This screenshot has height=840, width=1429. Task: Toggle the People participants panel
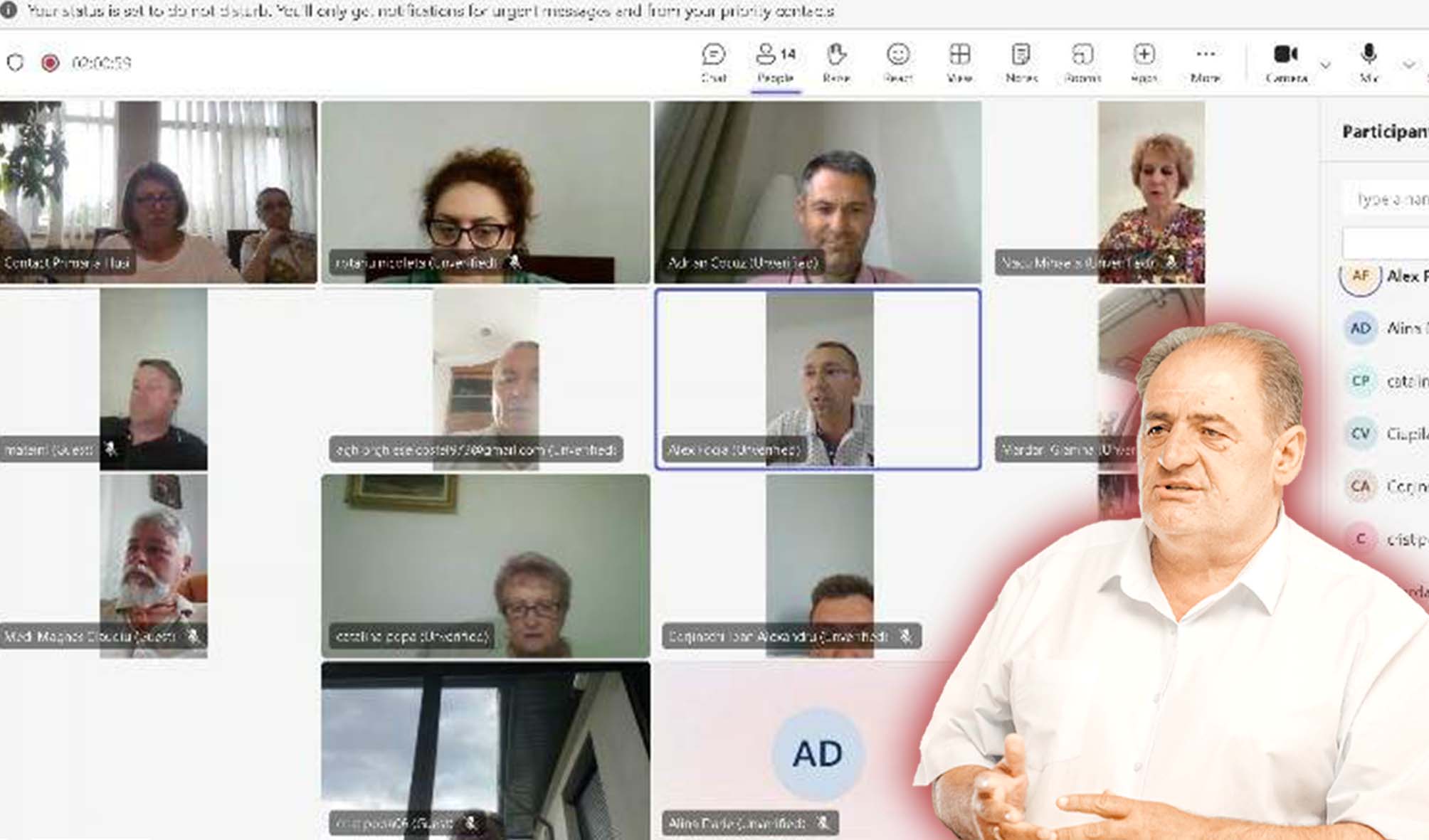776,63
